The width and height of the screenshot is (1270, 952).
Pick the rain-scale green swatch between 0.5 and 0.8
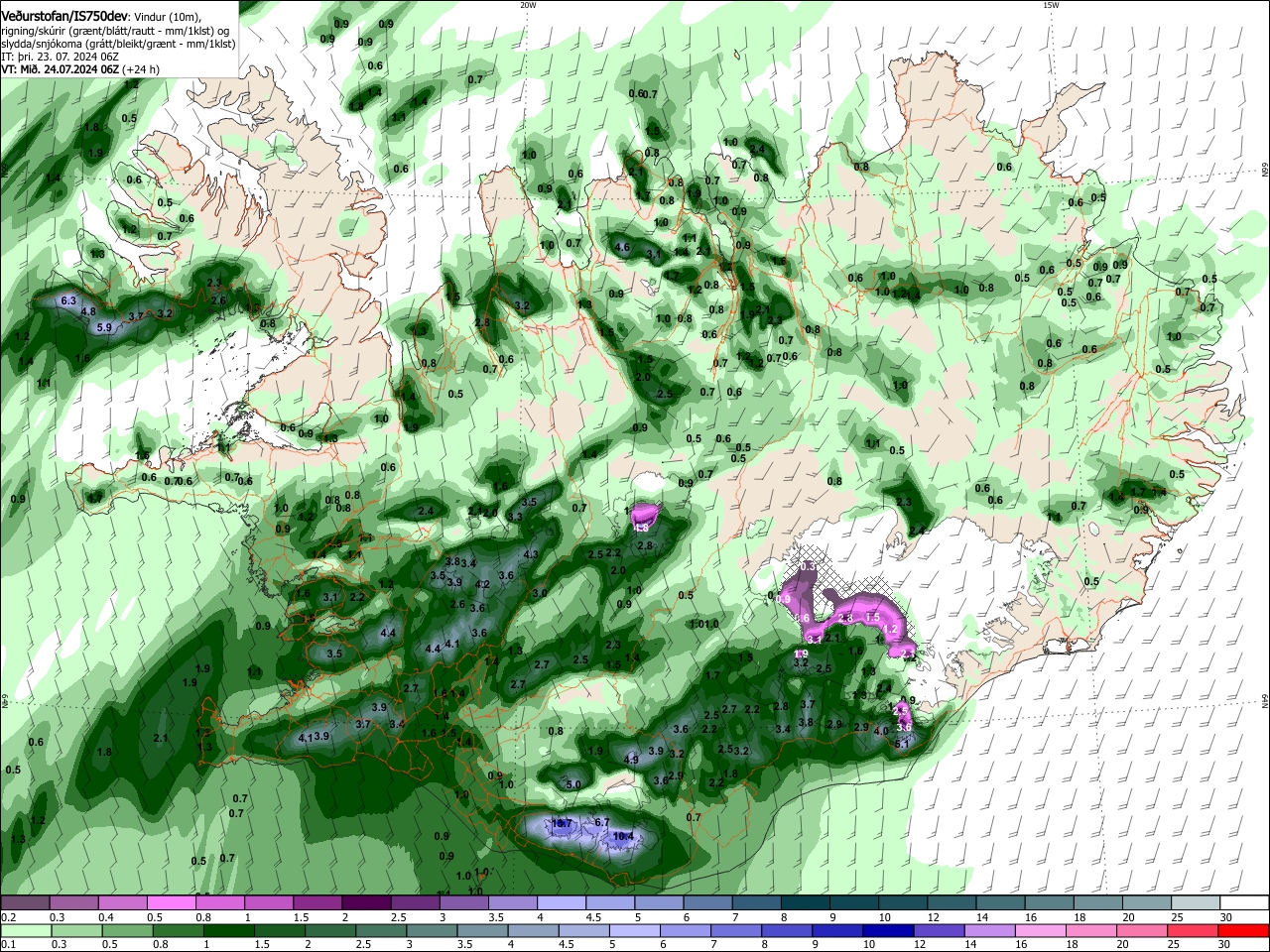coord(127,930)
